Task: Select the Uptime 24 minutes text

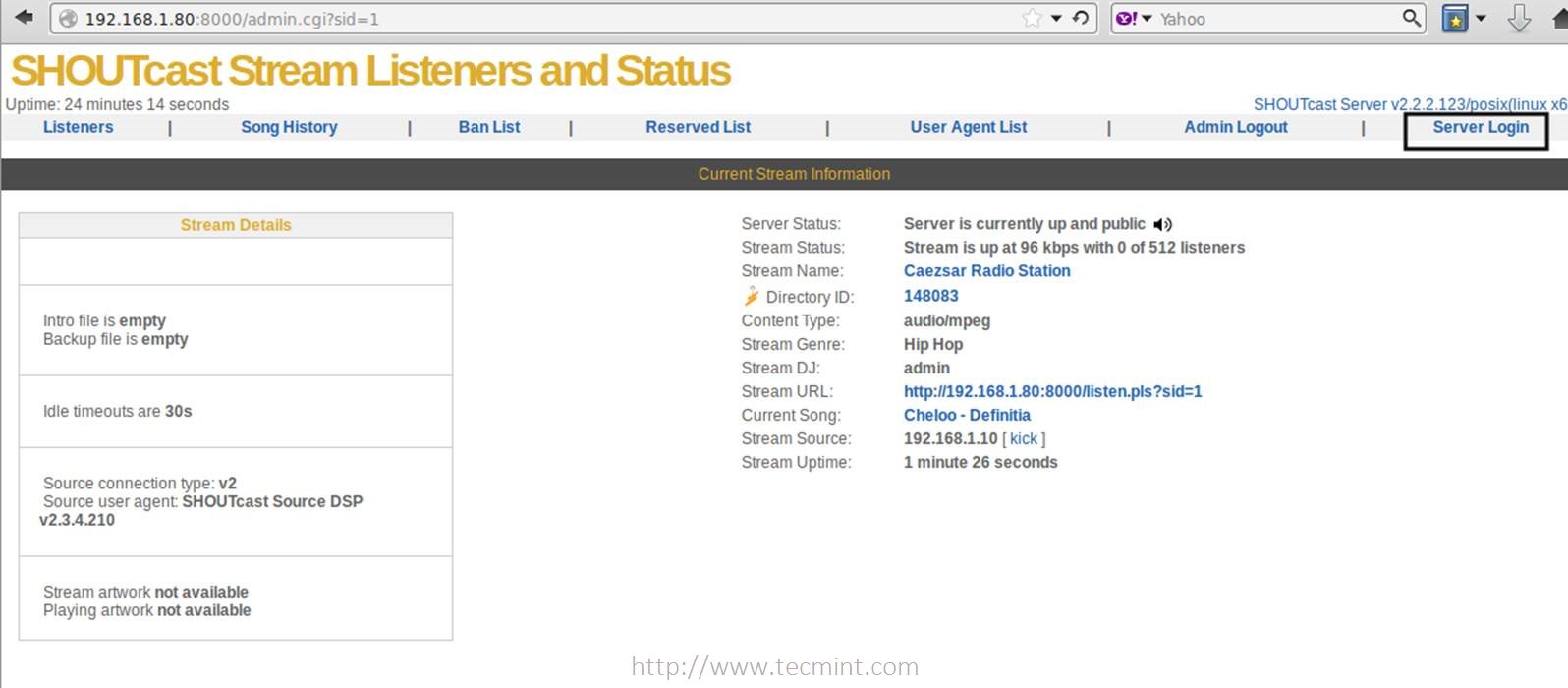Action: tap(117, 104)
